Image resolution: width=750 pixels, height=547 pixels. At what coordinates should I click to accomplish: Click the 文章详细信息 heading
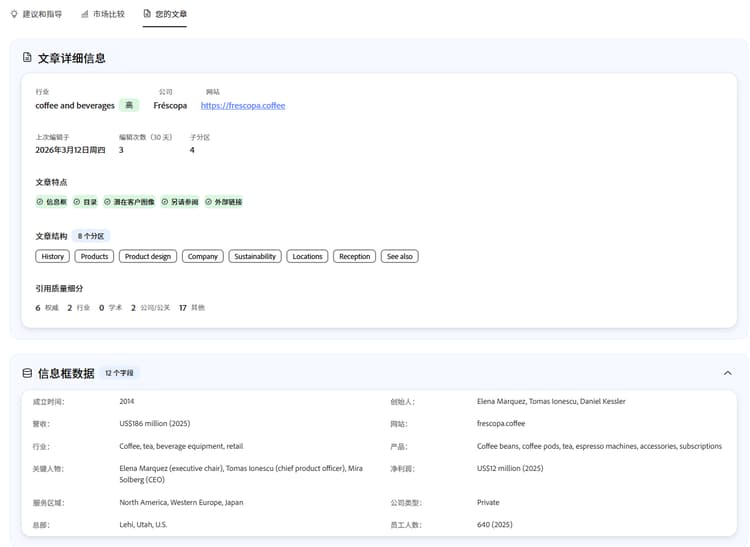(x=72, y=58)
